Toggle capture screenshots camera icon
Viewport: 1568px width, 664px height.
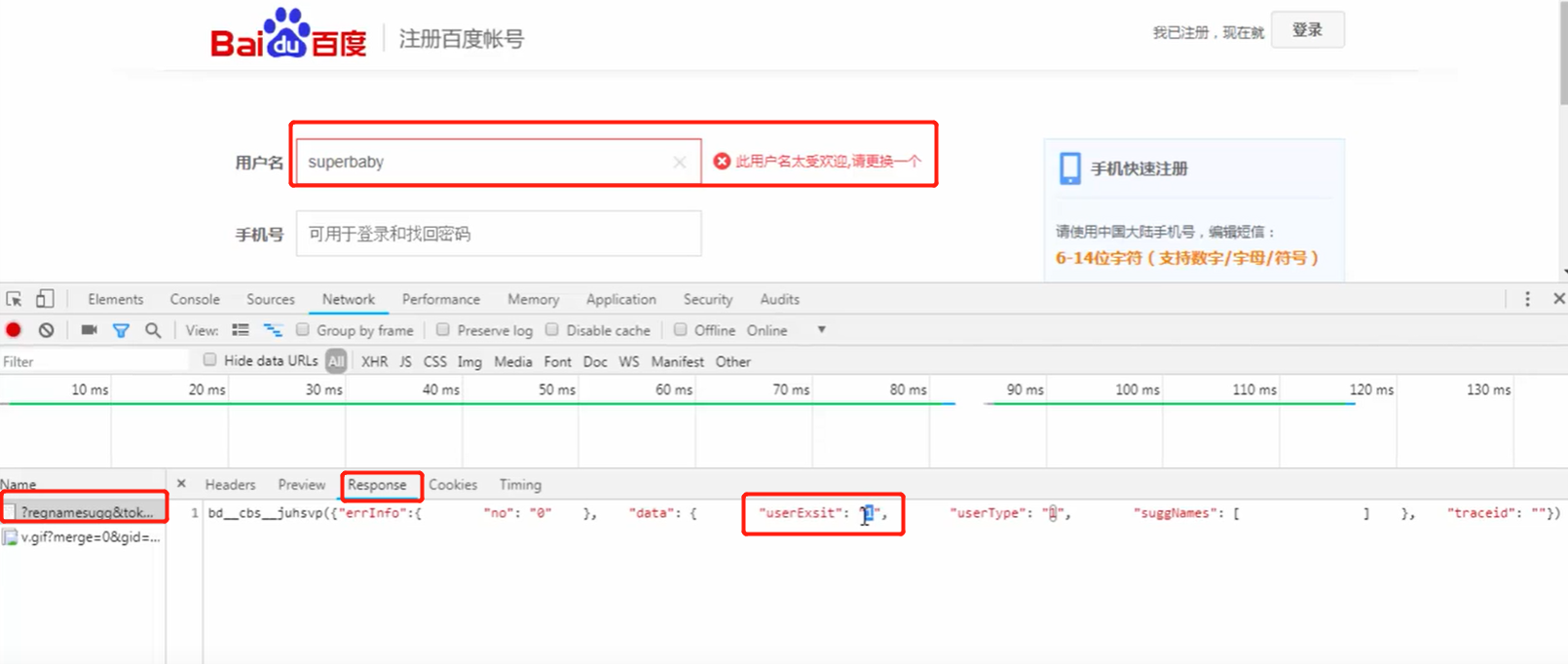(x=89, y=330)
